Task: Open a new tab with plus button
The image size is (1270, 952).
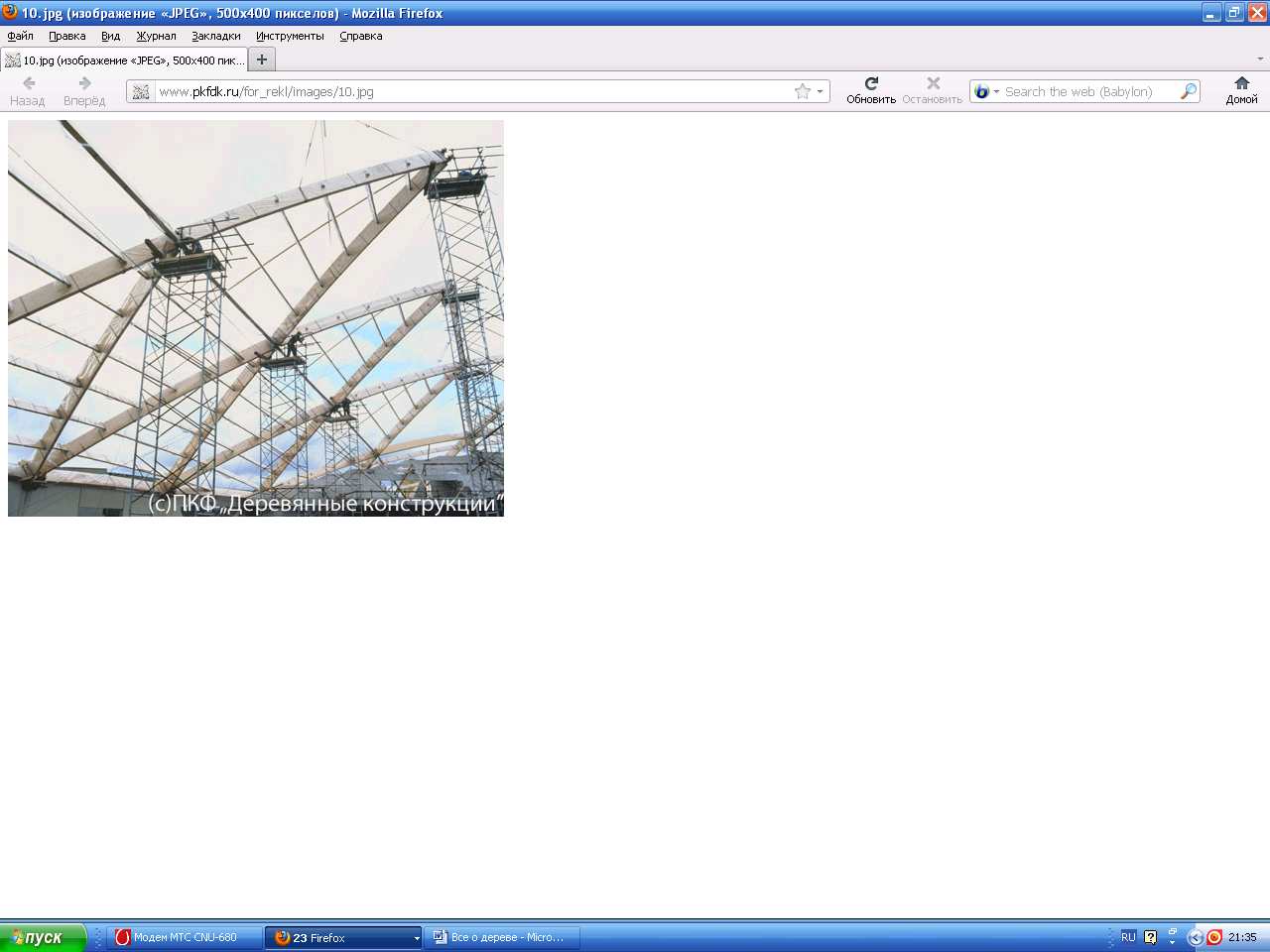Action: (x=262, y=59)
